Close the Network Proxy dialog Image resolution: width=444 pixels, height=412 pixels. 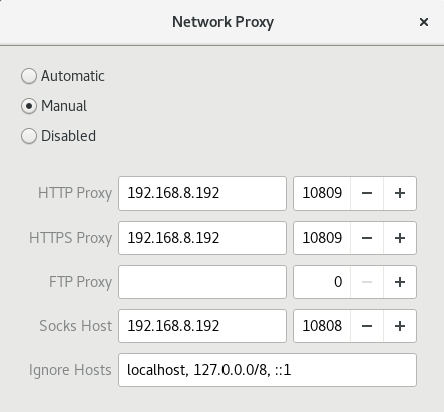424,22
